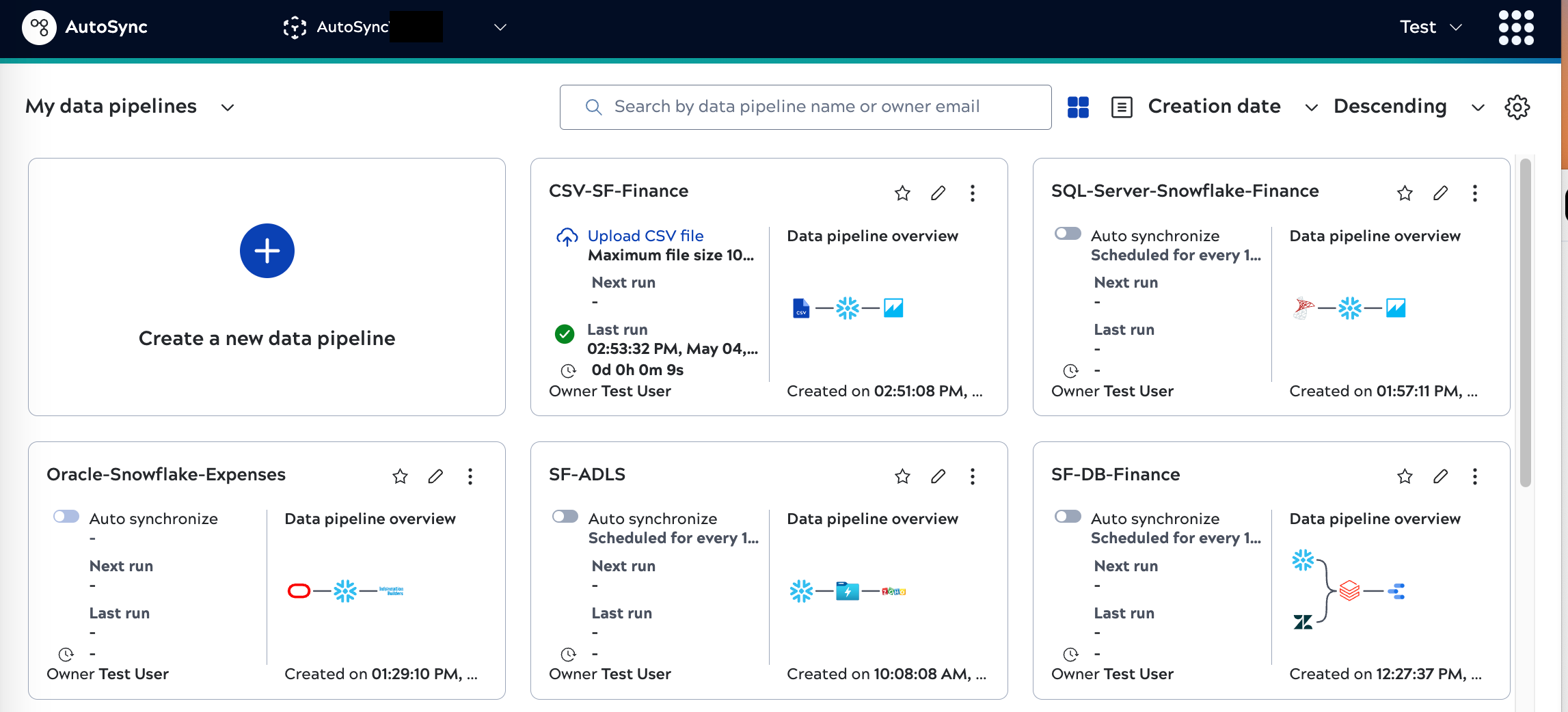1568x712 pixels.
Task: Open the settings gear icon
Action: point(1518,107)
